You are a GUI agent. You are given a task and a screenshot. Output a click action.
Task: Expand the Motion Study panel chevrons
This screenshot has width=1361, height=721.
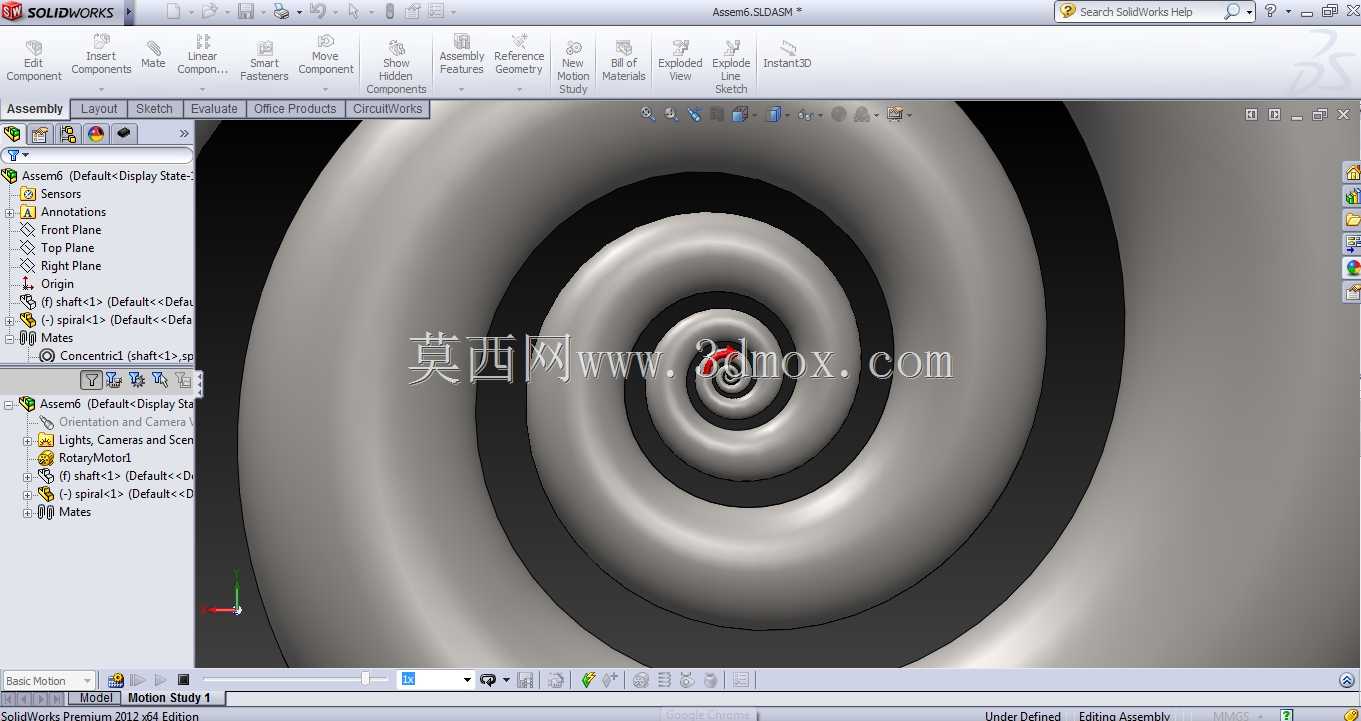click(x=1346, y=680)
